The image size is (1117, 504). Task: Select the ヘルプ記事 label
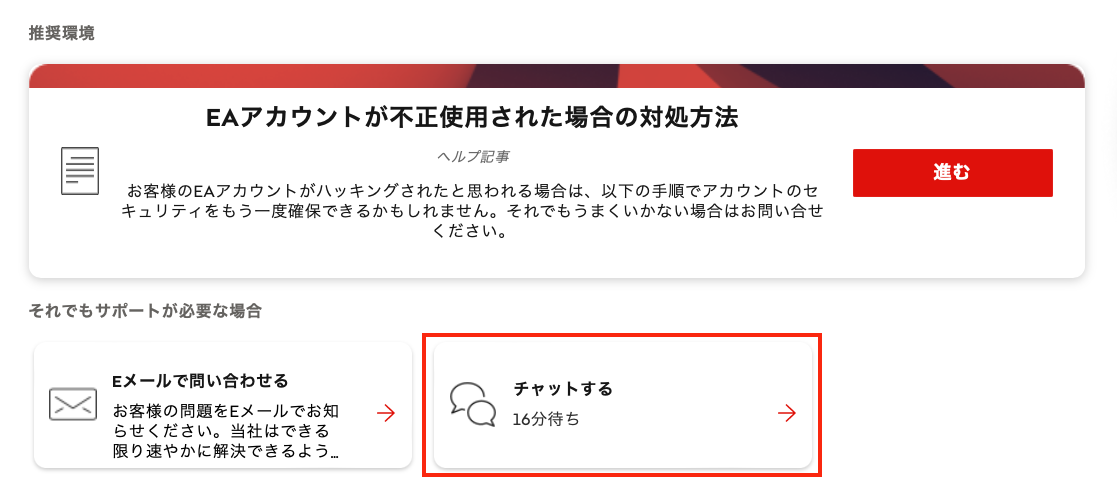tap(472, 157)
